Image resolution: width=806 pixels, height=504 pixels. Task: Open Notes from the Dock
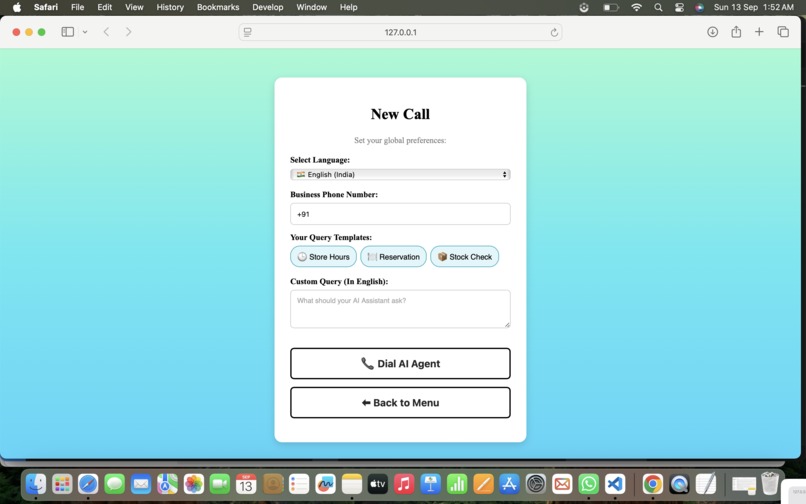click(352, 484)
